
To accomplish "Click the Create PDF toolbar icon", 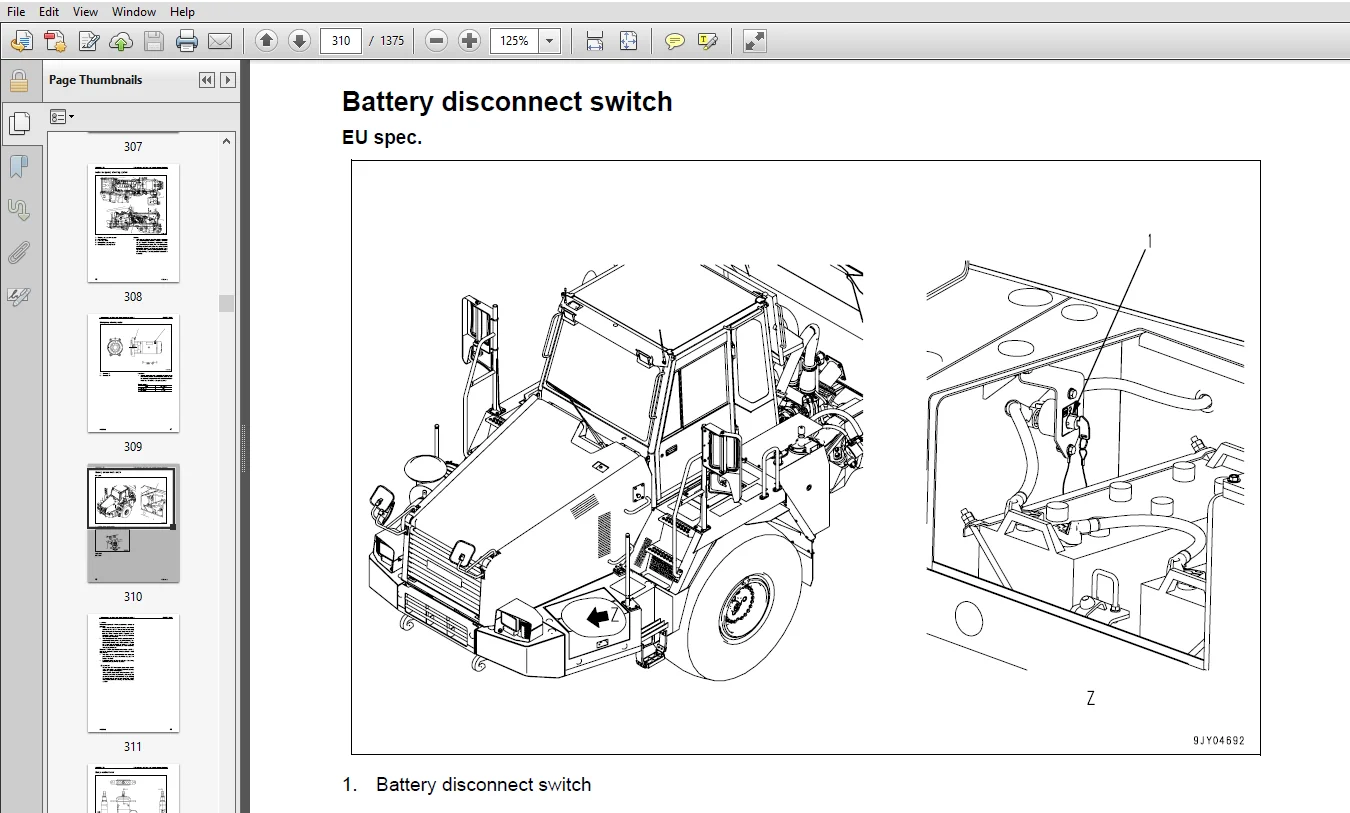I will click(x=55, y=41).
